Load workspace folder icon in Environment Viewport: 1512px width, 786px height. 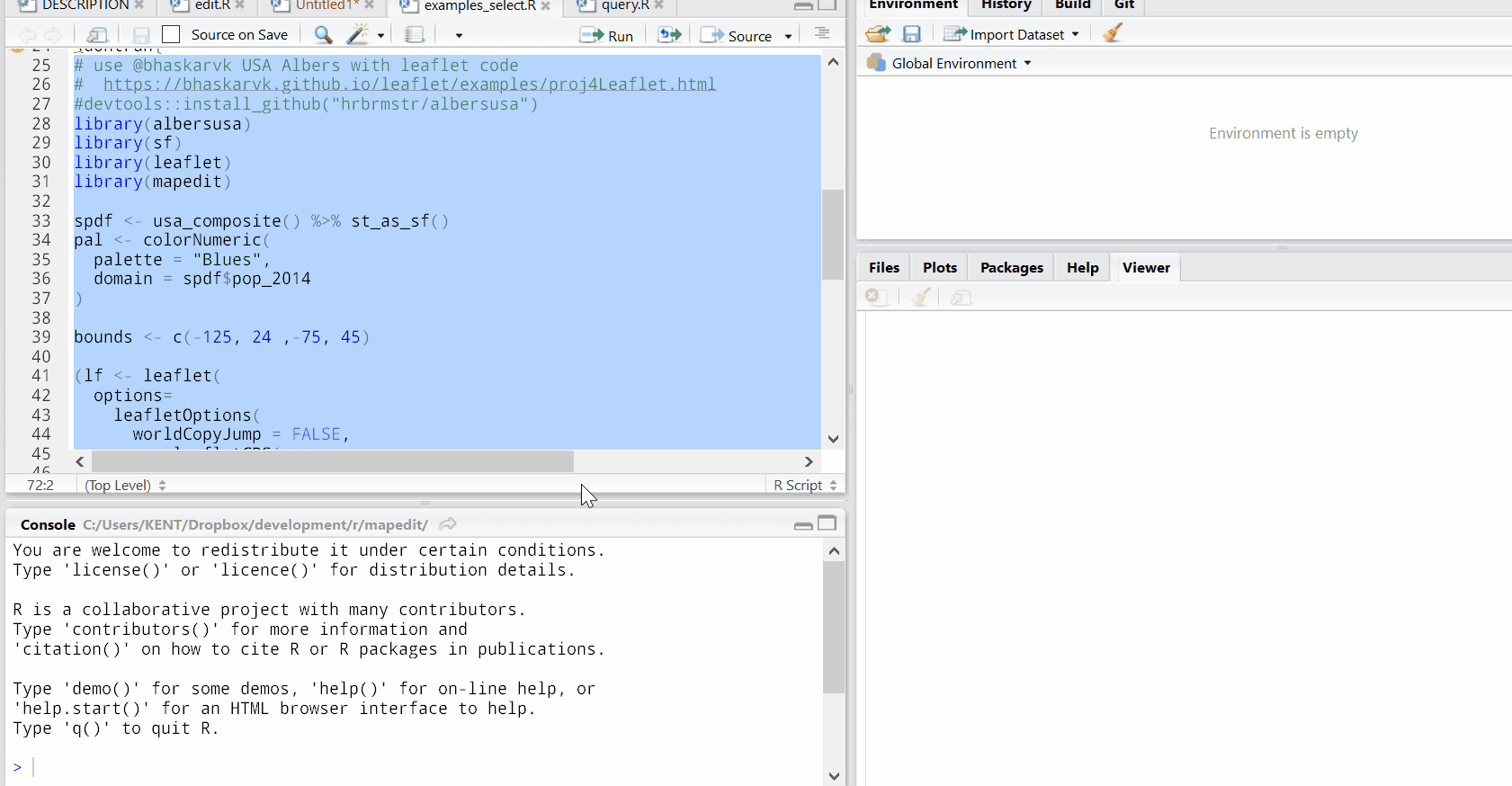(x=878, y=34)
